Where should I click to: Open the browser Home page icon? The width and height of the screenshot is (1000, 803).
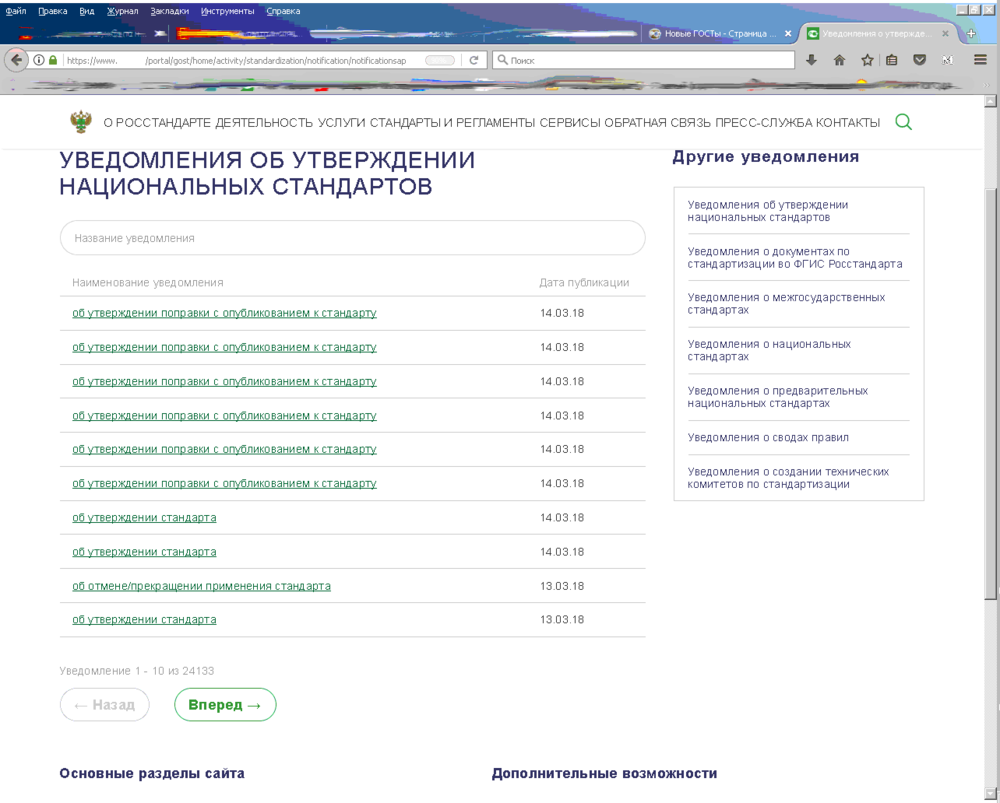(838, 60)
